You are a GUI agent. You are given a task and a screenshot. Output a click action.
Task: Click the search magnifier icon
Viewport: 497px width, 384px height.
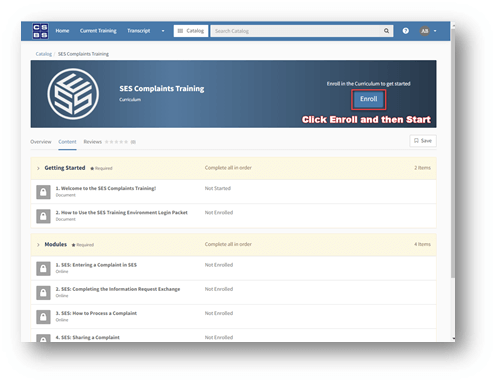386,31
